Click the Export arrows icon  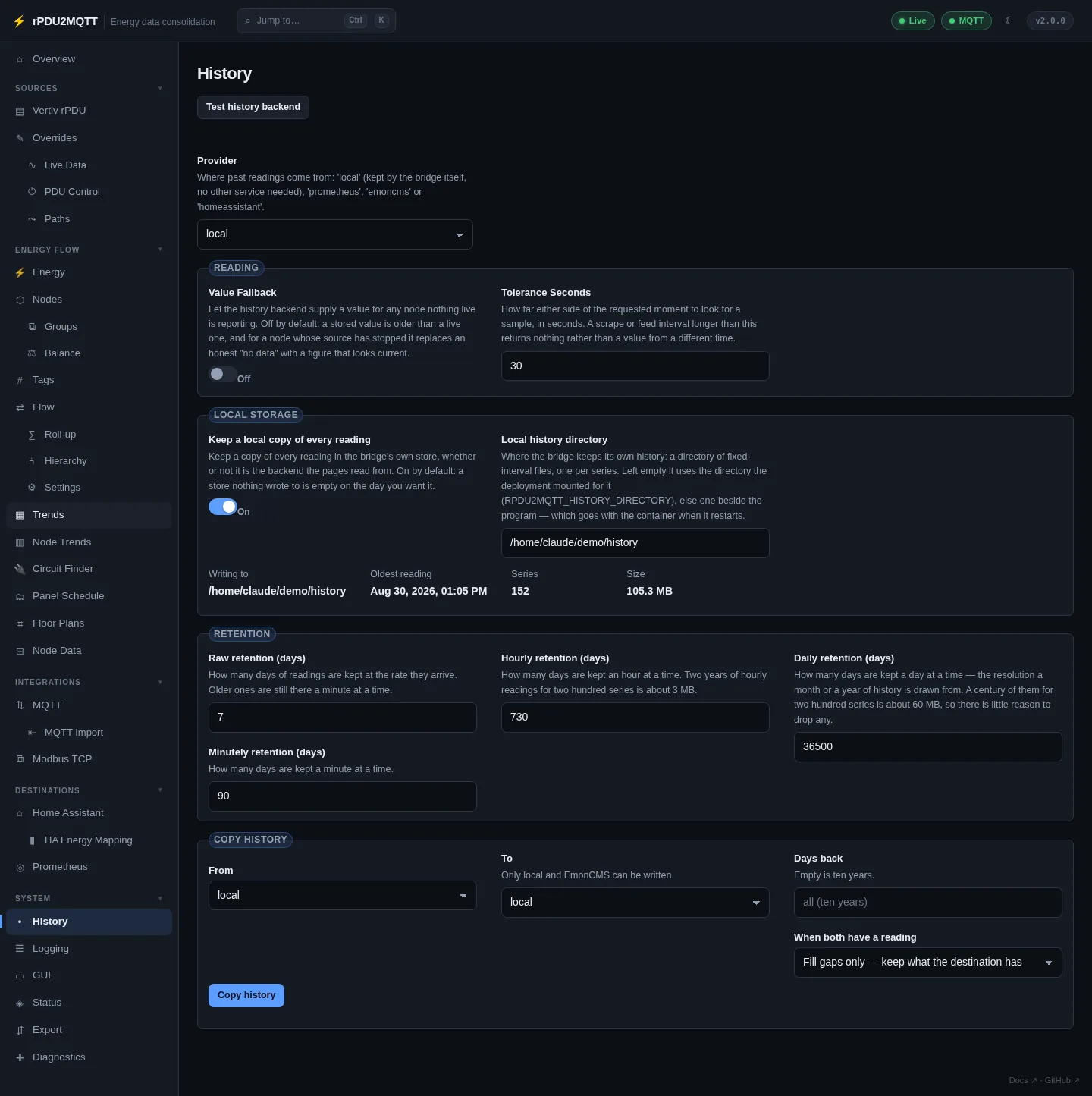pyautogui.click(x=20, y=1030)
